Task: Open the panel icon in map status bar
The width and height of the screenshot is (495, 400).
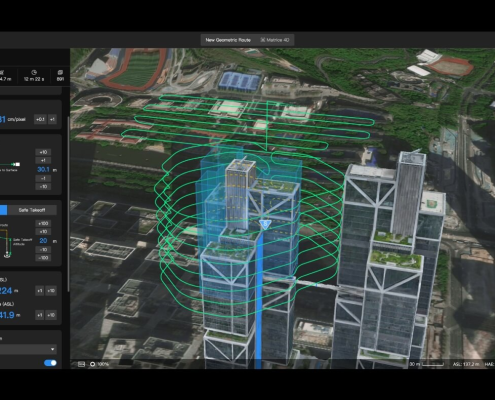Action: coord(81,364)
